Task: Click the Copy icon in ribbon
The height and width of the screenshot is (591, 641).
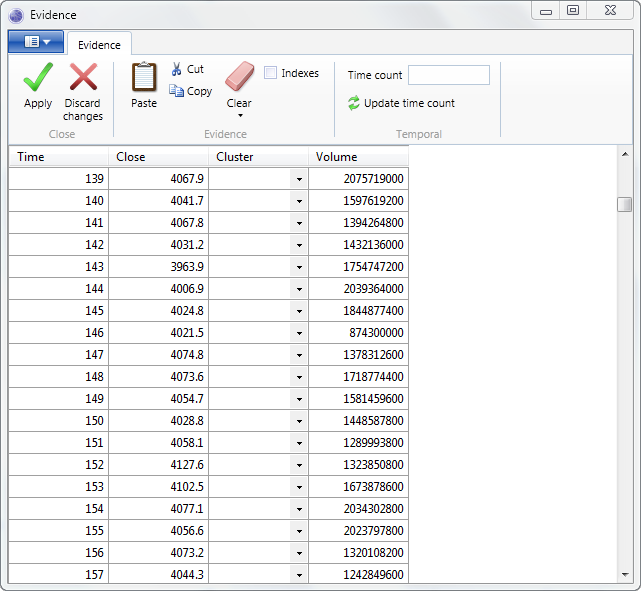Action: [177, 91]
